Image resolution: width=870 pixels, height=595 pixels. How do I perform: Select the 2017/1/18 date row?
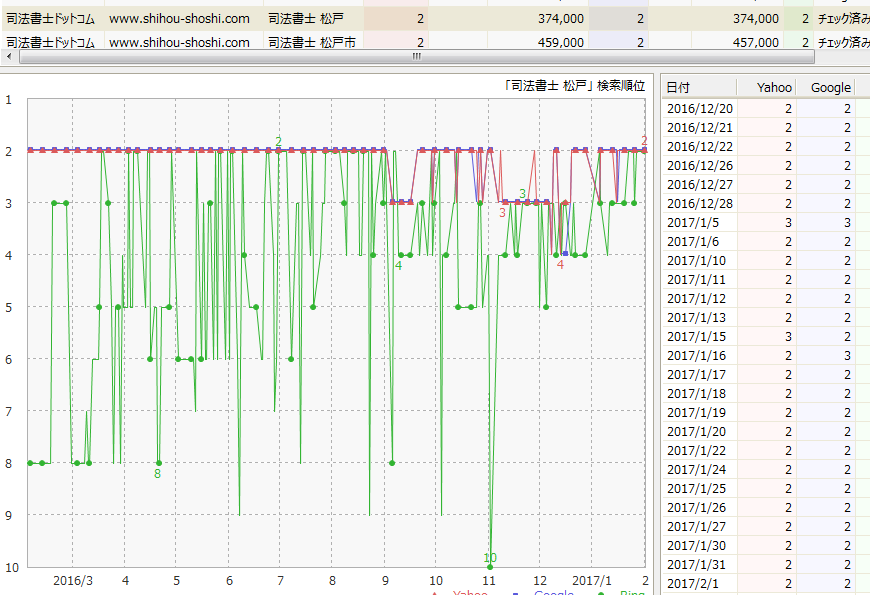(x=766, y=394)
